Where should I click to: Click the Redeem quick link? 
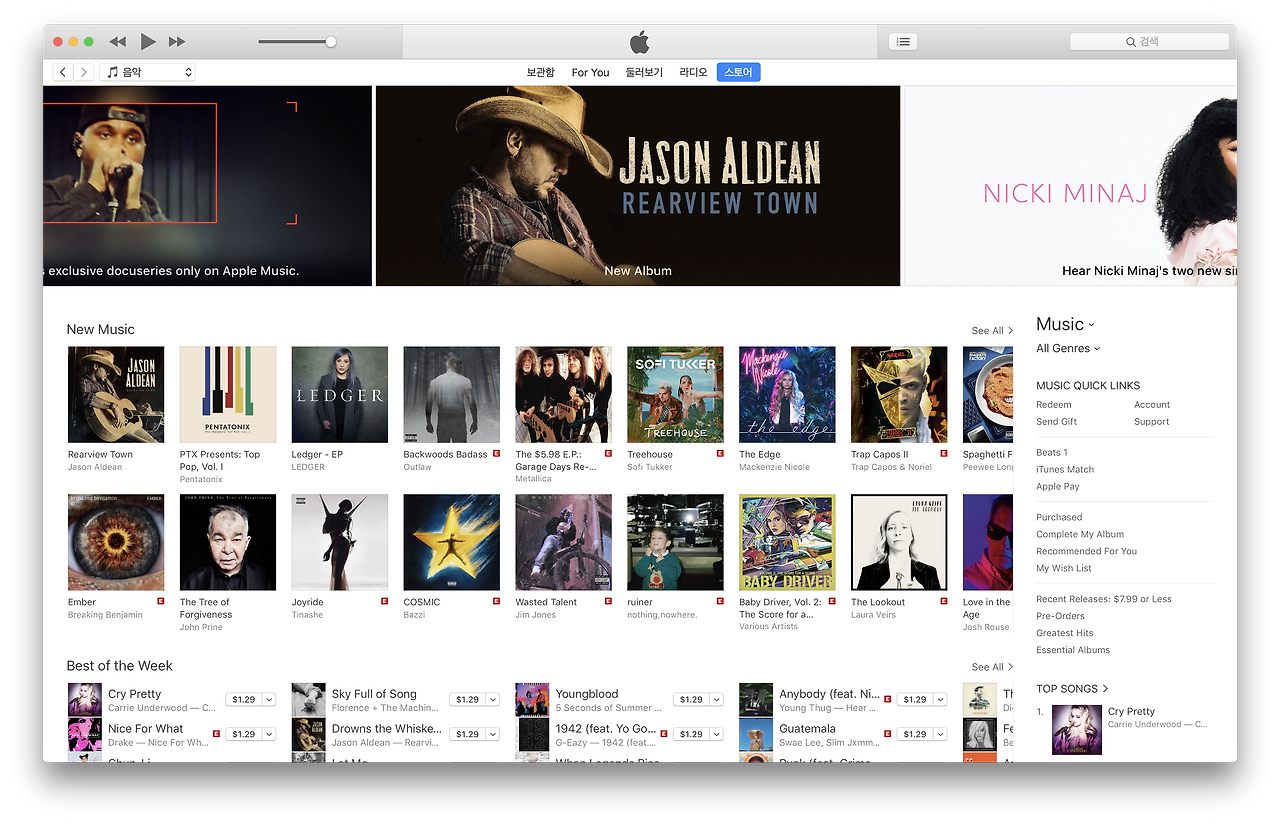point(1054,405)
